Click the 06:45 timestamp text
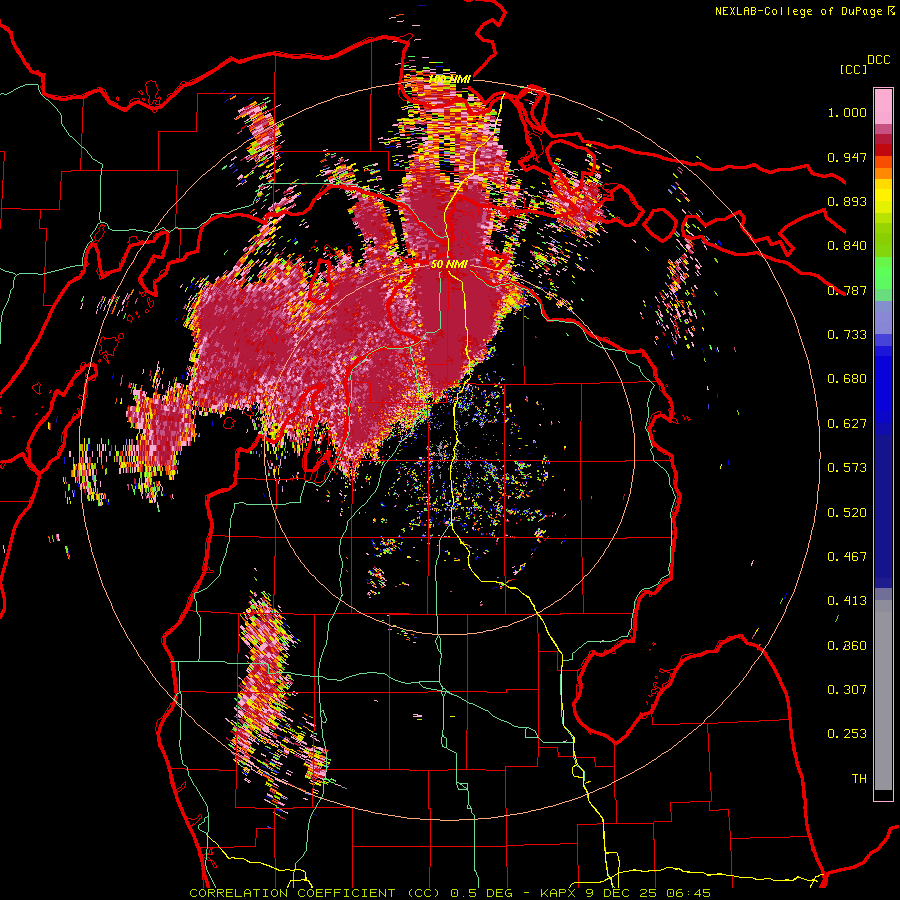Image resolution: width=900 pixels, height=900 pixels. tap(689, 893)
